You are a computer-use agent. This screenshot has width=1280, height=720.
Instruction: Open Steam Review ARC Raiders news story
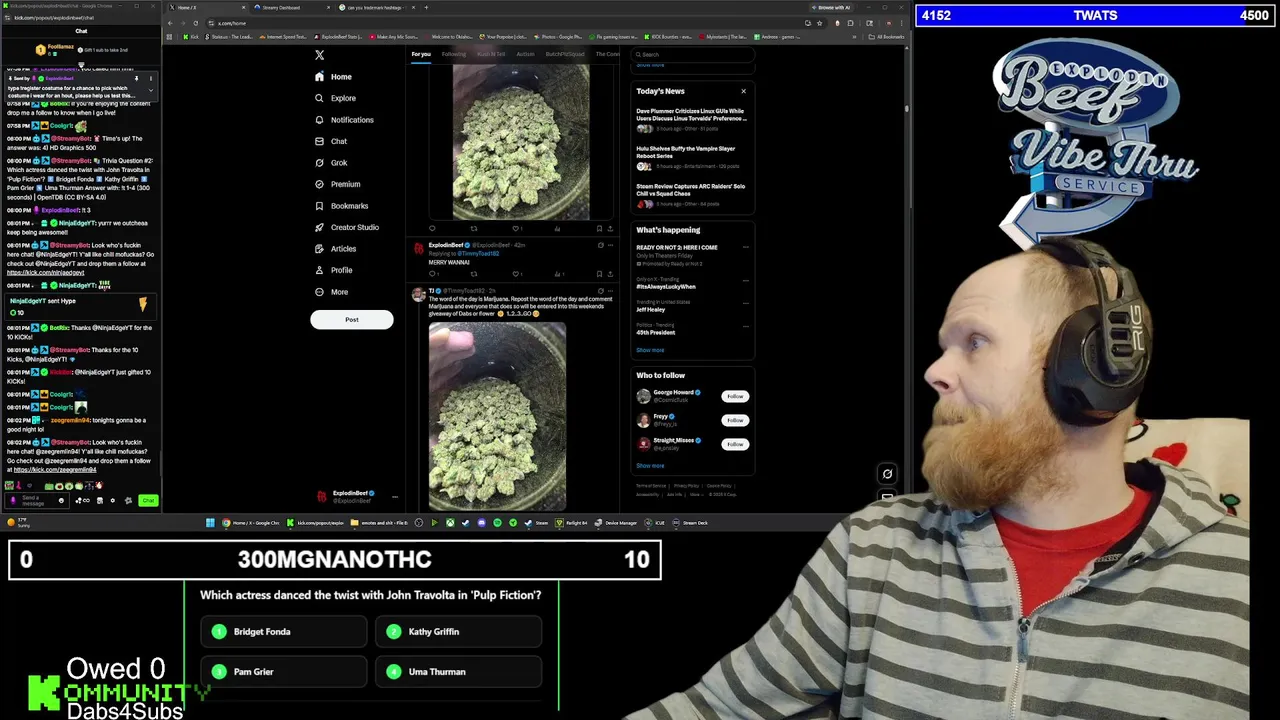(x=692, y=194)
